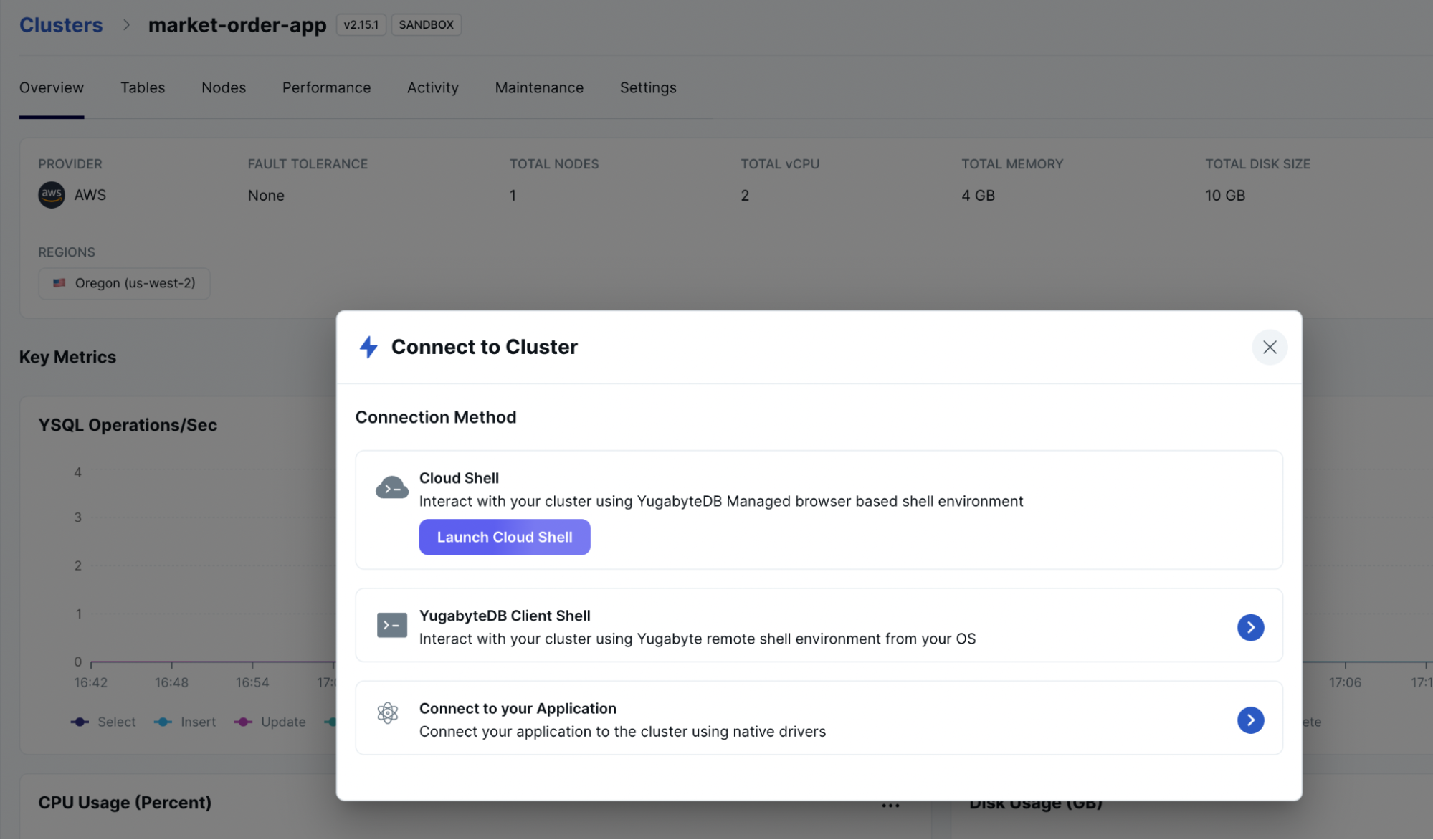This screenshot has height=840, width=1433.
Task: Select the Oregon (us-west-2) region chip
Action: (x=124, y=282)
